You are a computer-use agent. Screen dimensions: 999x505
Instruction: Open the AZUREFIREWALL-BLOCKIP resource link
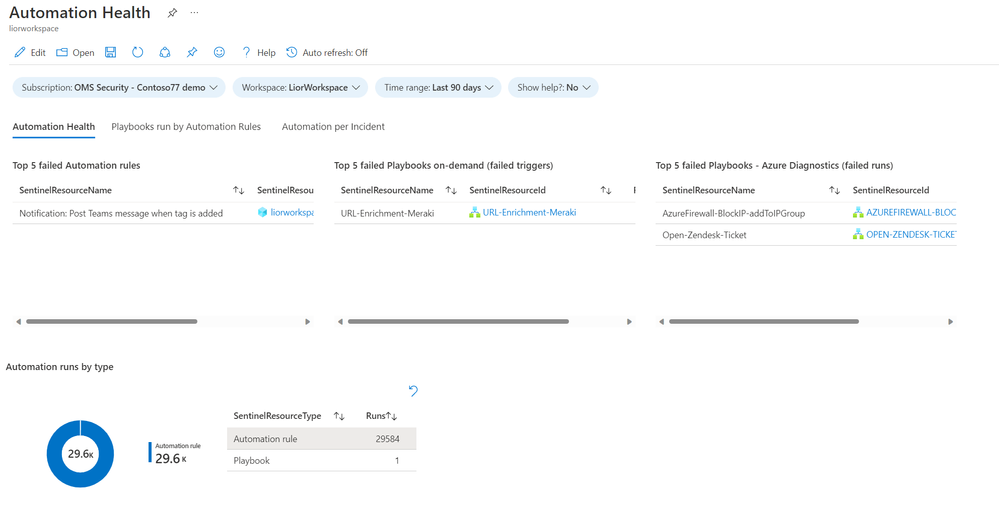coord(911,213)
